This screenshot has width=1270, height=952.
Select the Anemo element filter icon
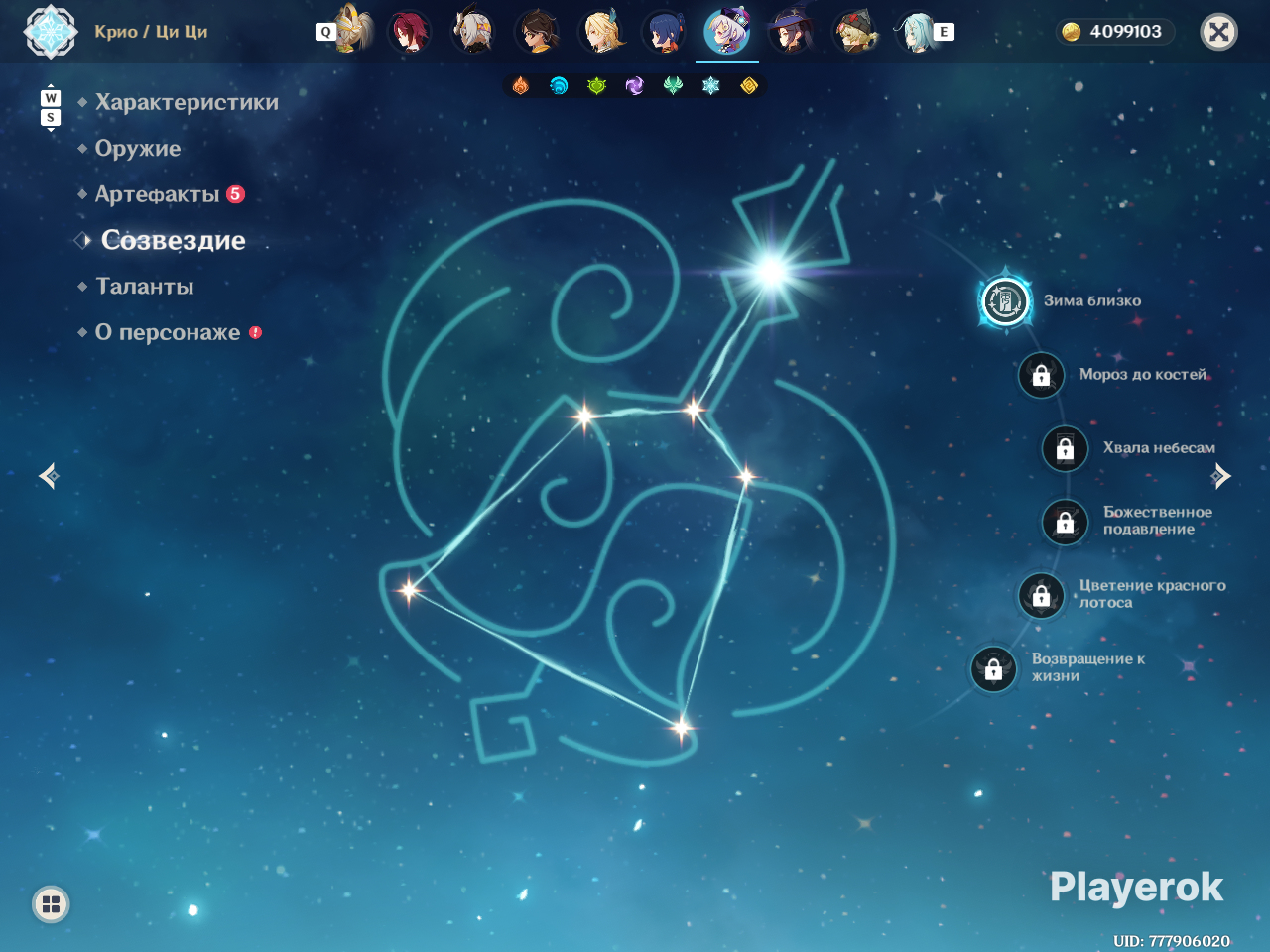click(x=673, y=86)
